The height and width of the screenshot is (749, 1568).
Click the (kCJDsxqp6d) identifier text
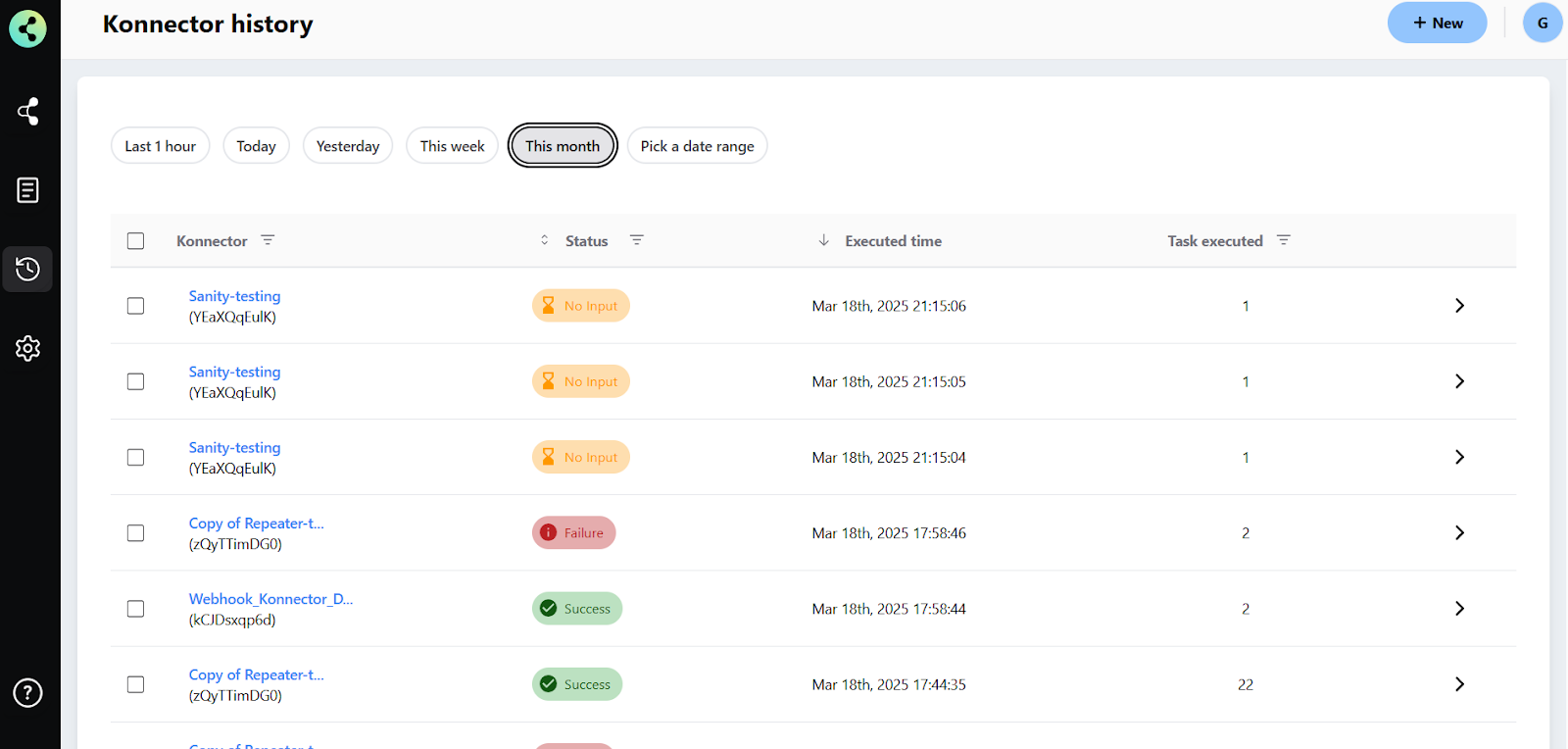click(232, 620)
